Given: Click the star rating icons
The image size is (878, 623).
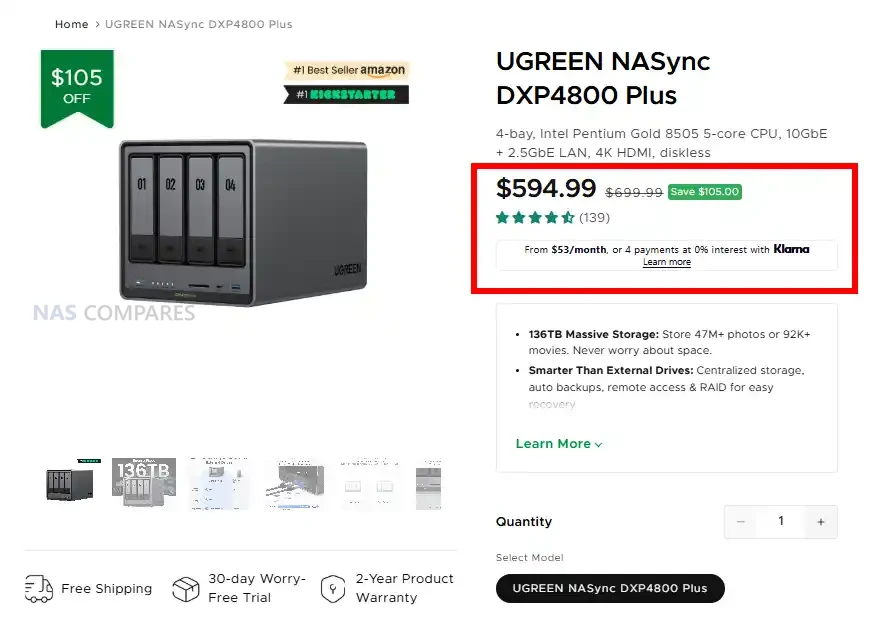Looking at the screenshot, I should (535, 217).
